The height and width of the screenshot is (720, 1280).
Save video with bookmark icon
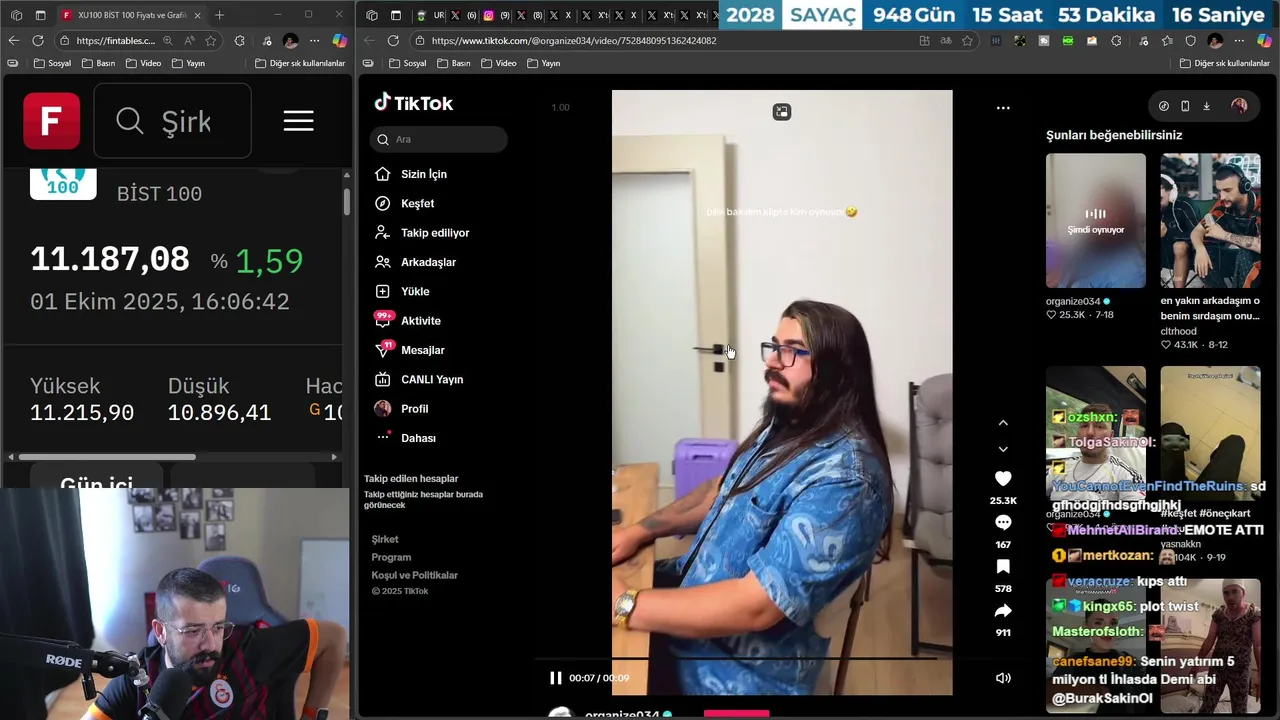(1003, 567)
